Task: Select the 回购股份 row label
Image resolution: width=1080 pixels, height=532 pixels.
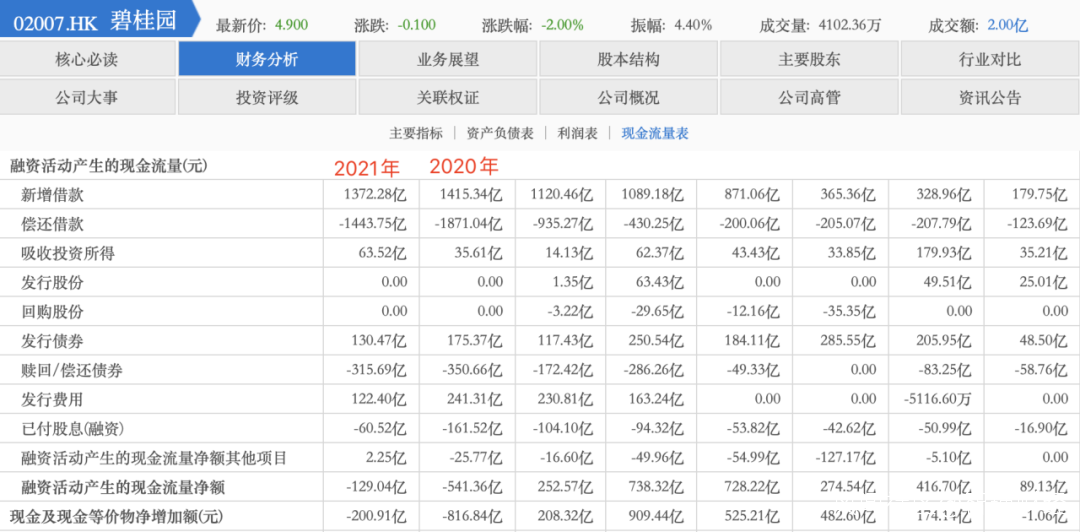Action: 52,311
